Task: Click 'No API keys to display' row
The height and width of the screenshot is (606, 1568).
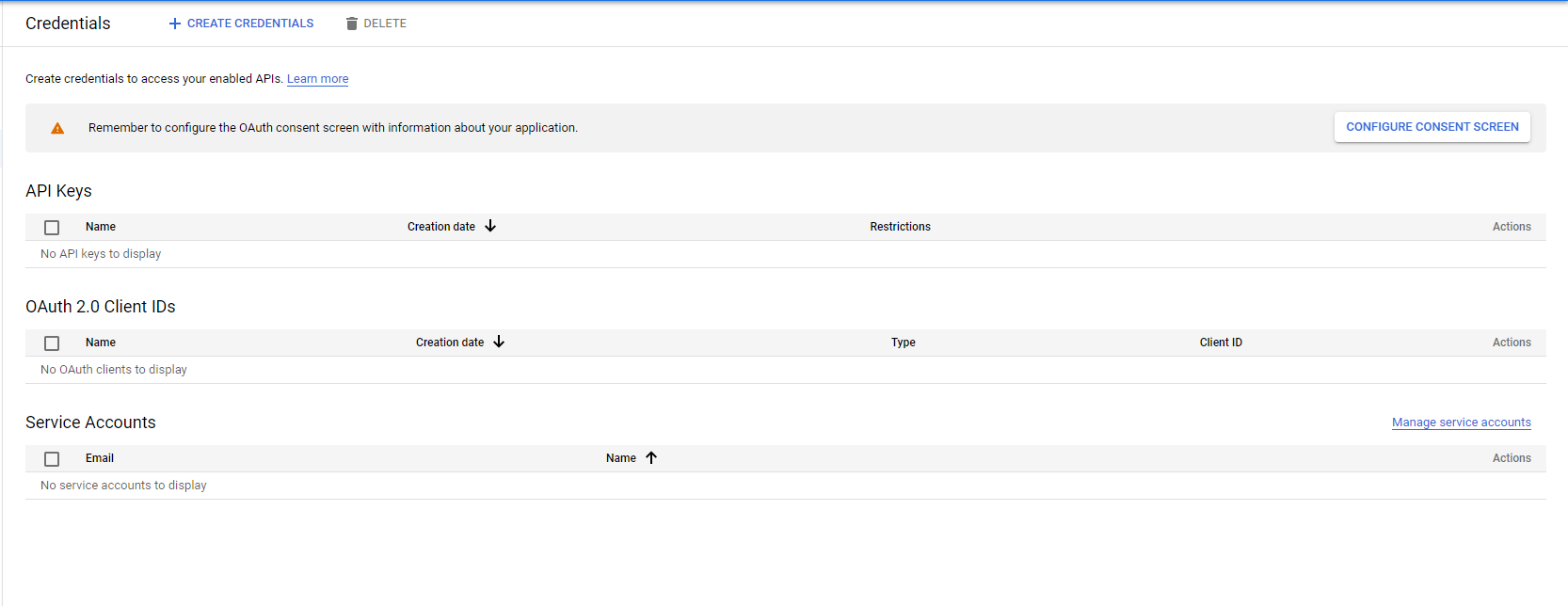Action: (786, 254)
